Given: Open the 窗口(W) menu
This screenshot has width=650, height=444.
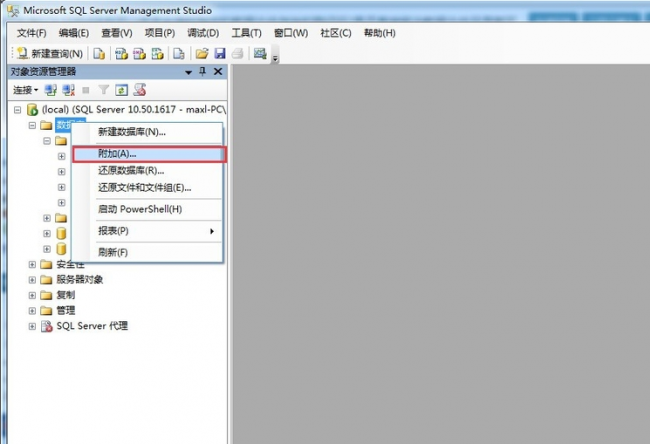Looking at the screenshot, I should click(x=291, y=33).
